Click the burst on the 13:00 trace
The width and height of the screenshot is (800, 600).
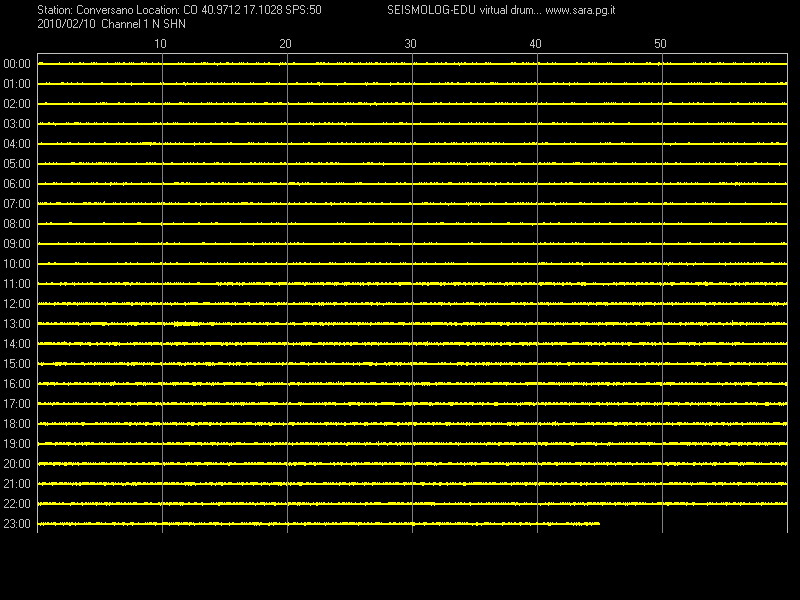[186, 323]
